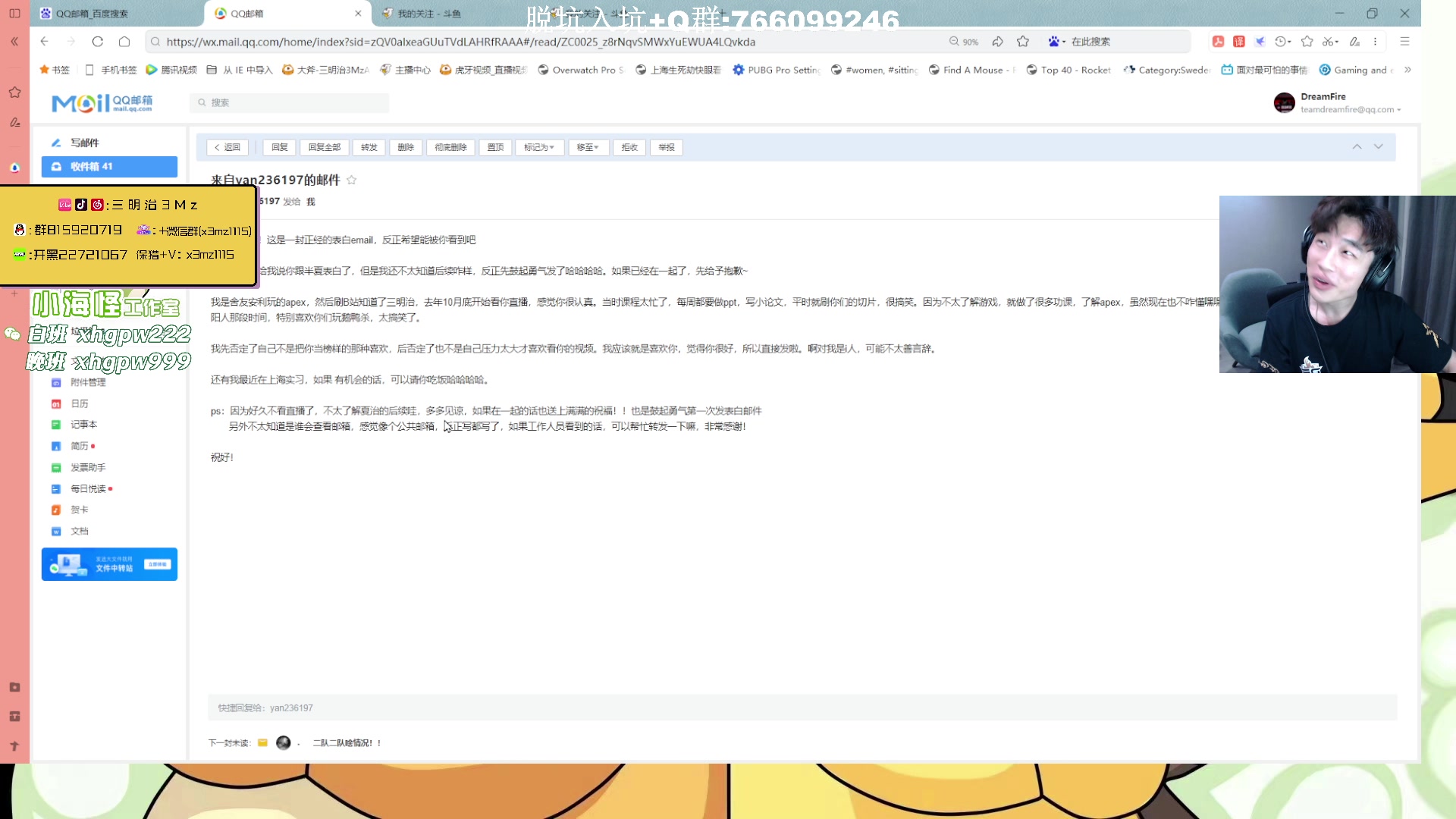The image size is (1456, 819).
Task: Click 拒收 reject sender button
Action: [x=629, y=147]
